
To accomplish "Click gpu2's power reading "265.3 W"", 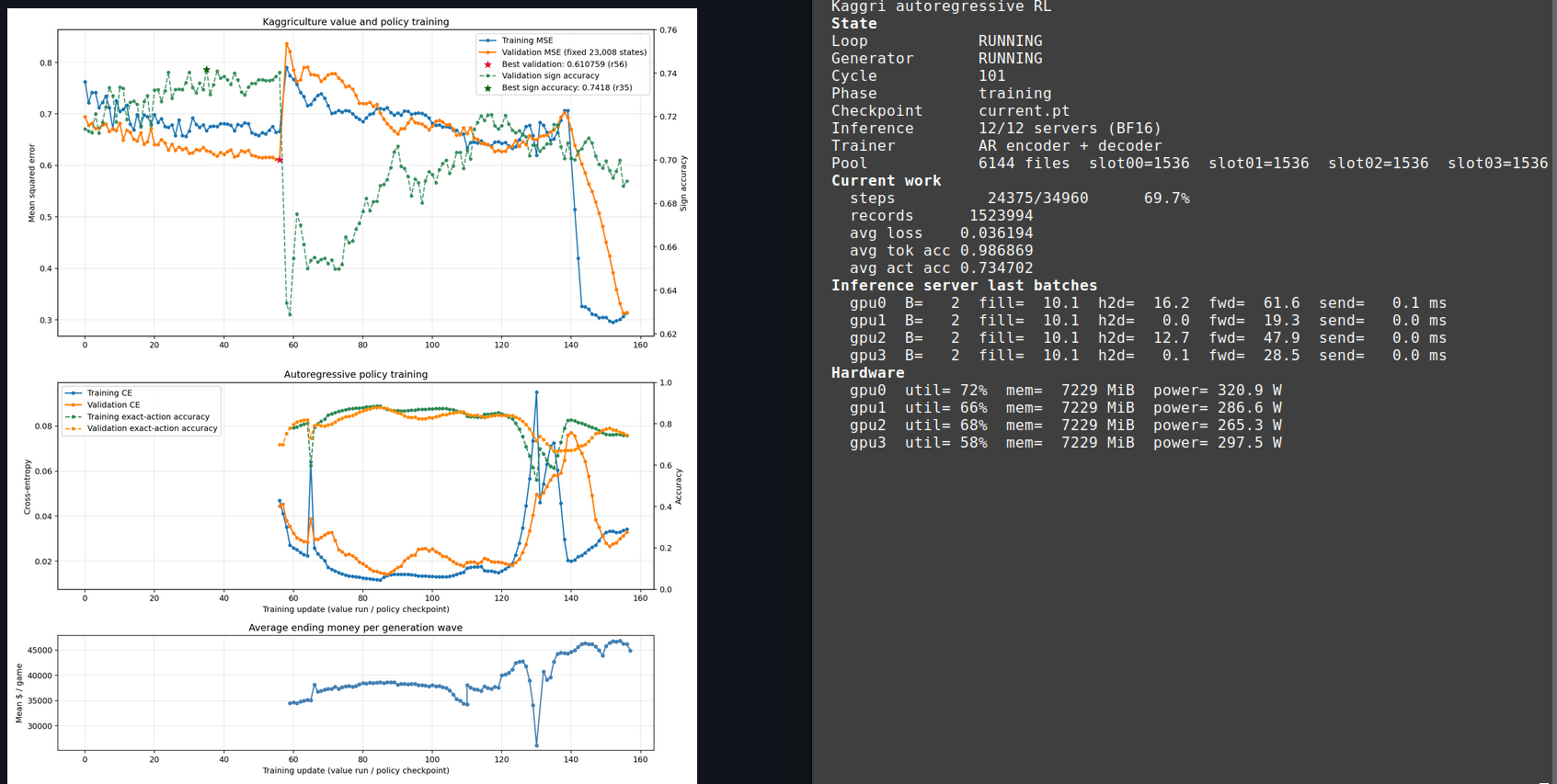I will pyautogui.click(x=1249, y=426).
